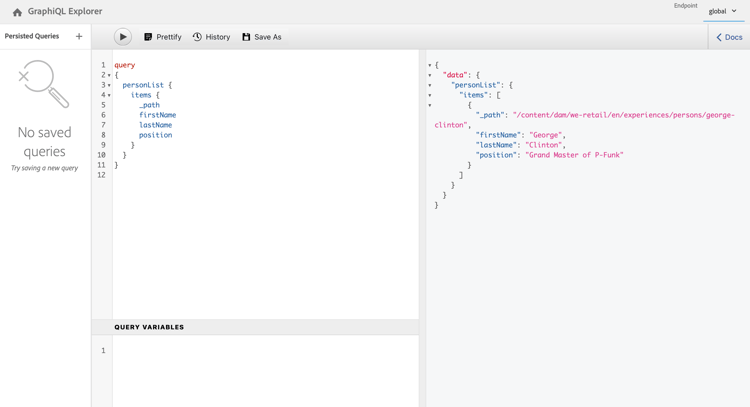Collapse the personList fold arrow on line 3
Screen dimensions: 750x407
(109, 85)
